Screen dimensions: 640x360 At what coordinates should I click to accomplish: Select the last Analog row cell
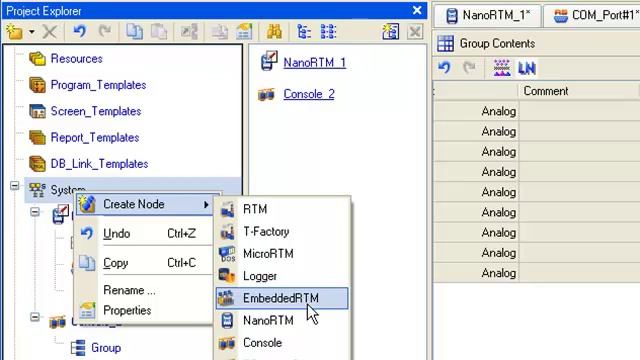(476, 273)
